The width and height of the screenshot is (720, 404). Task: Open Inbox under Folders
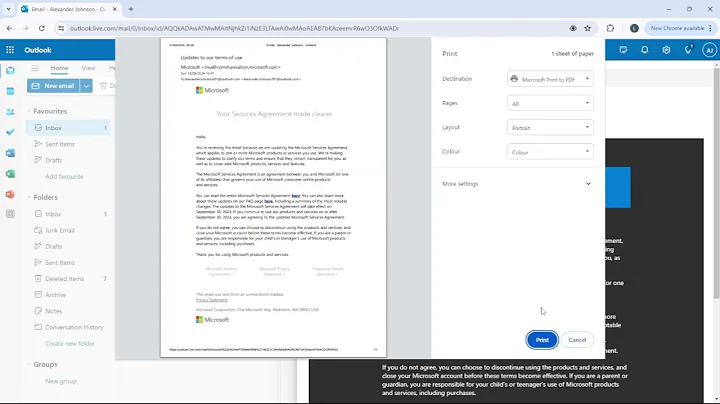[68, 214]
